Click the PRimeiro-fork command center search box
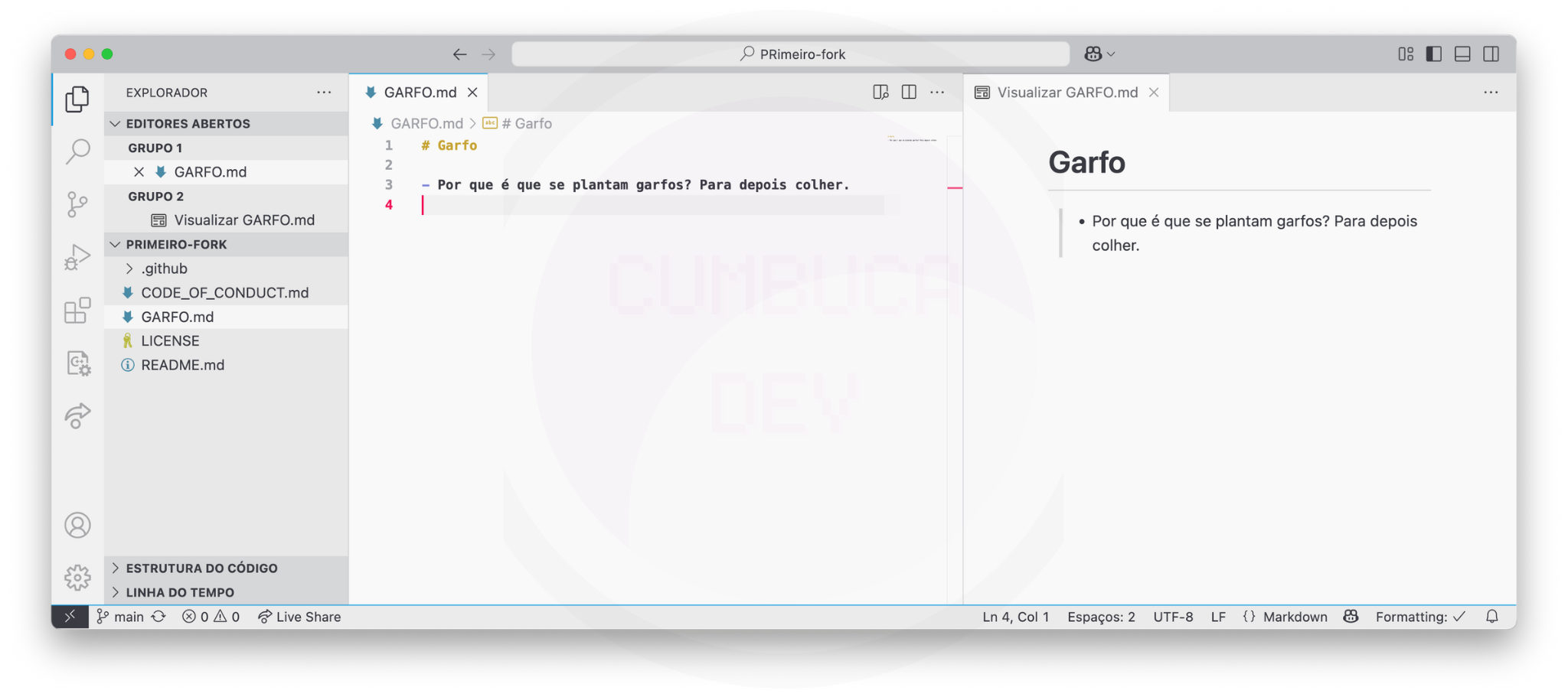This screenshot has width=1568, height=697. (x=791, y=54)
